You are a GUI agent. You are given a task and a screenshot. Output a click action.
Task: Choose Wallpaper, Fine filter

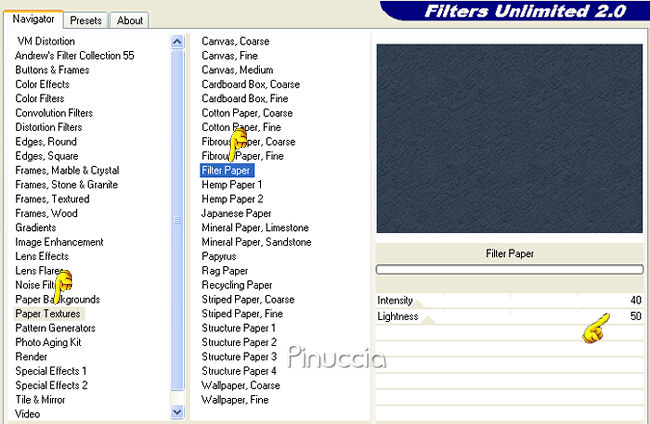tap(235, 400)
